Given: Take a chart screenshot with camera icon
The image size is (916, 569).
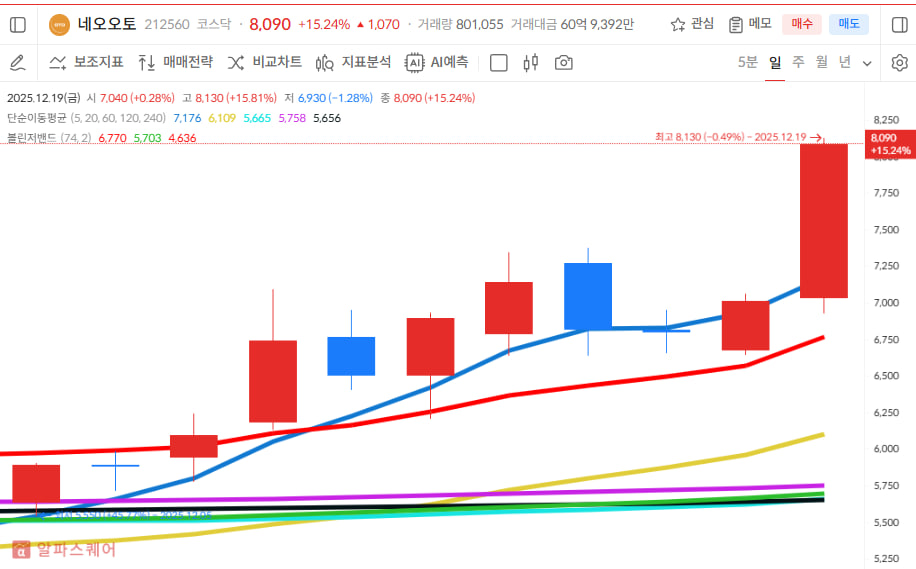Looking at the screenshot, I should tap(564, 63).
